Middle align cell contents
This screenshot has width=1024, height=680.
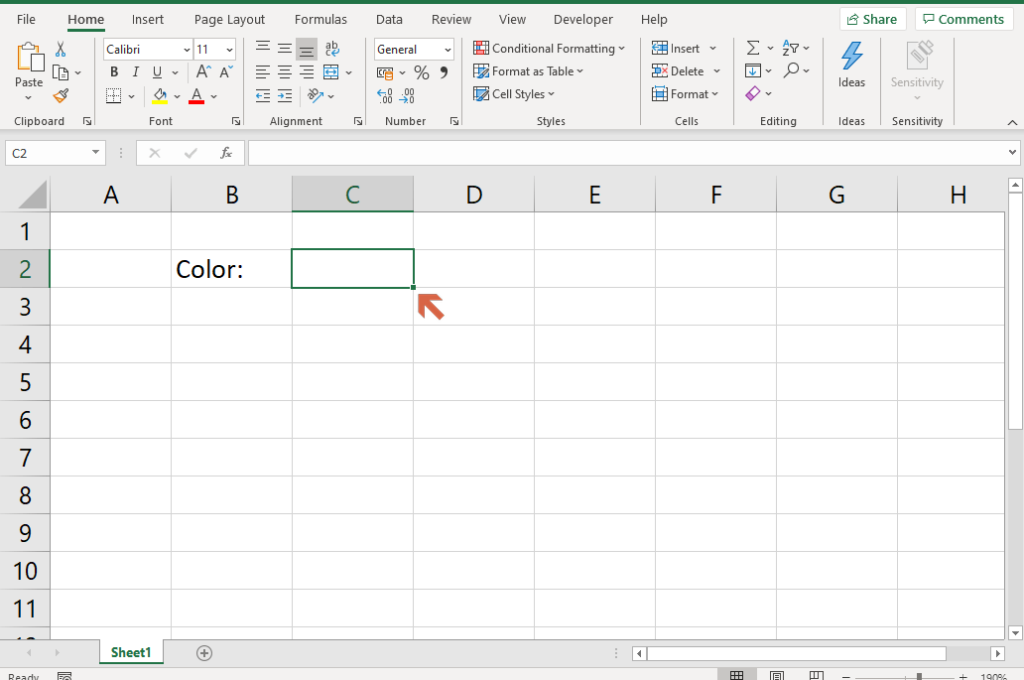click(284, 48)
